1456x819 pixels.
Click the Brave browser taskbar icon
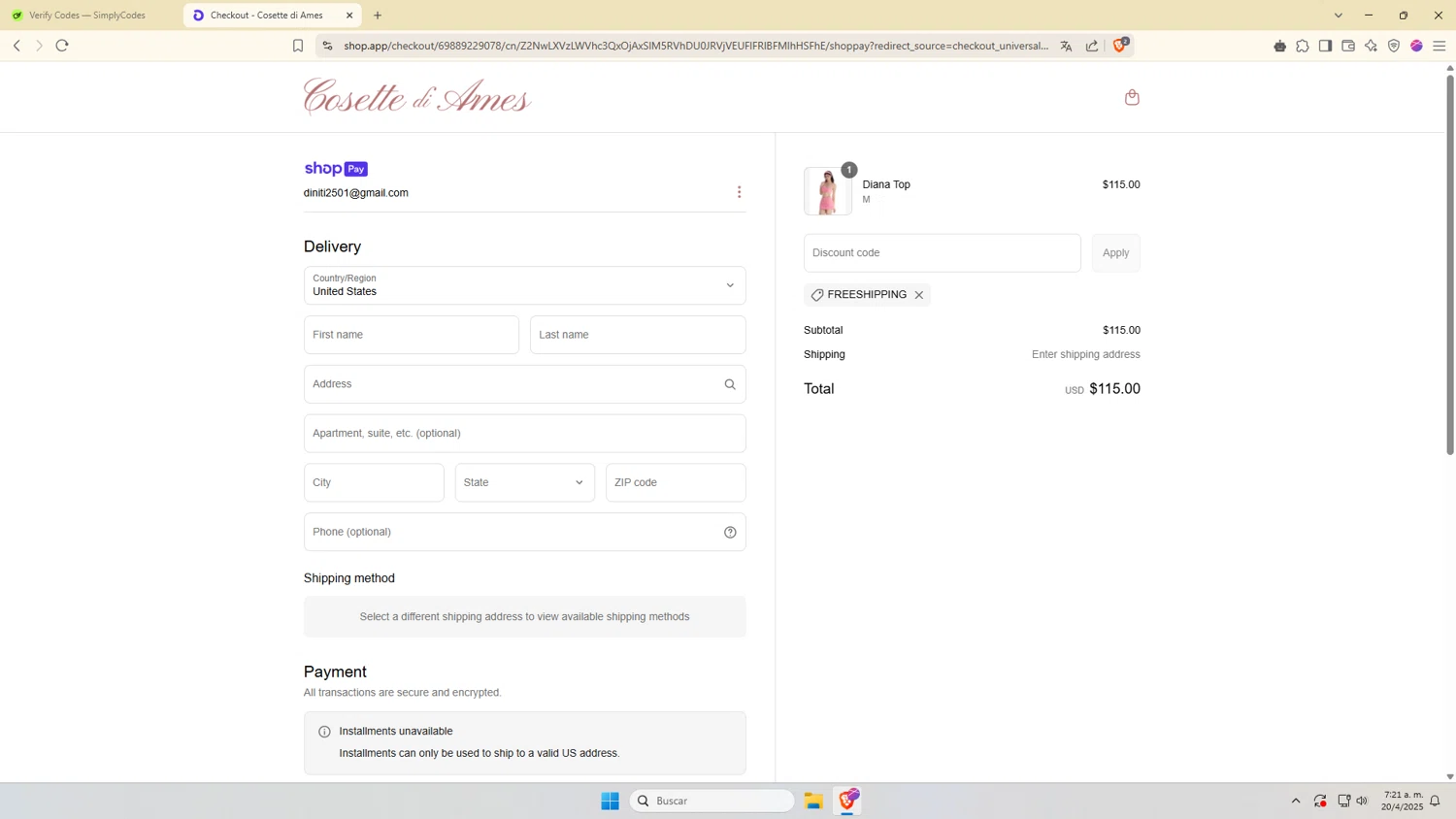pos(847,801)
